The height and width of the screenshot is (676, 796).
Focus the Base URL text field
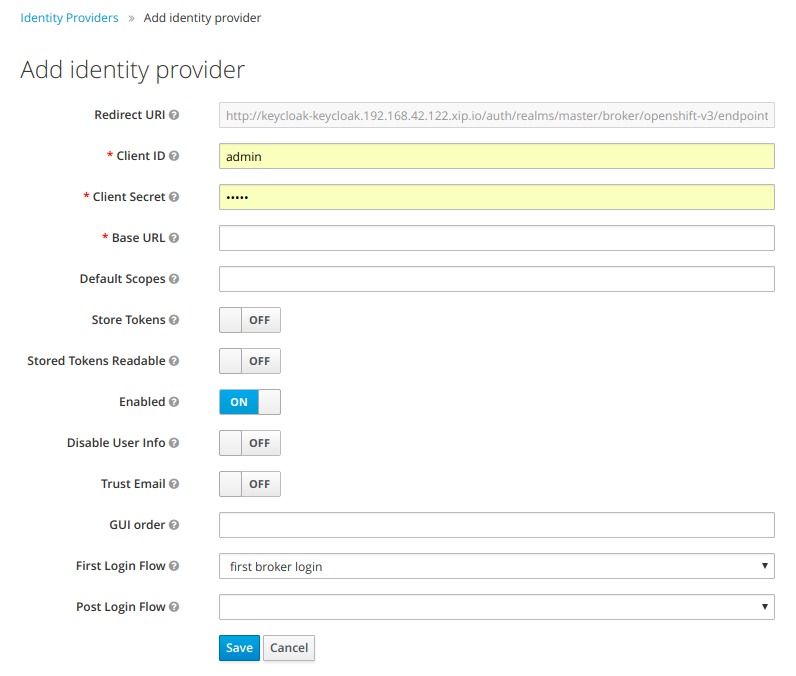pos(496,238)
